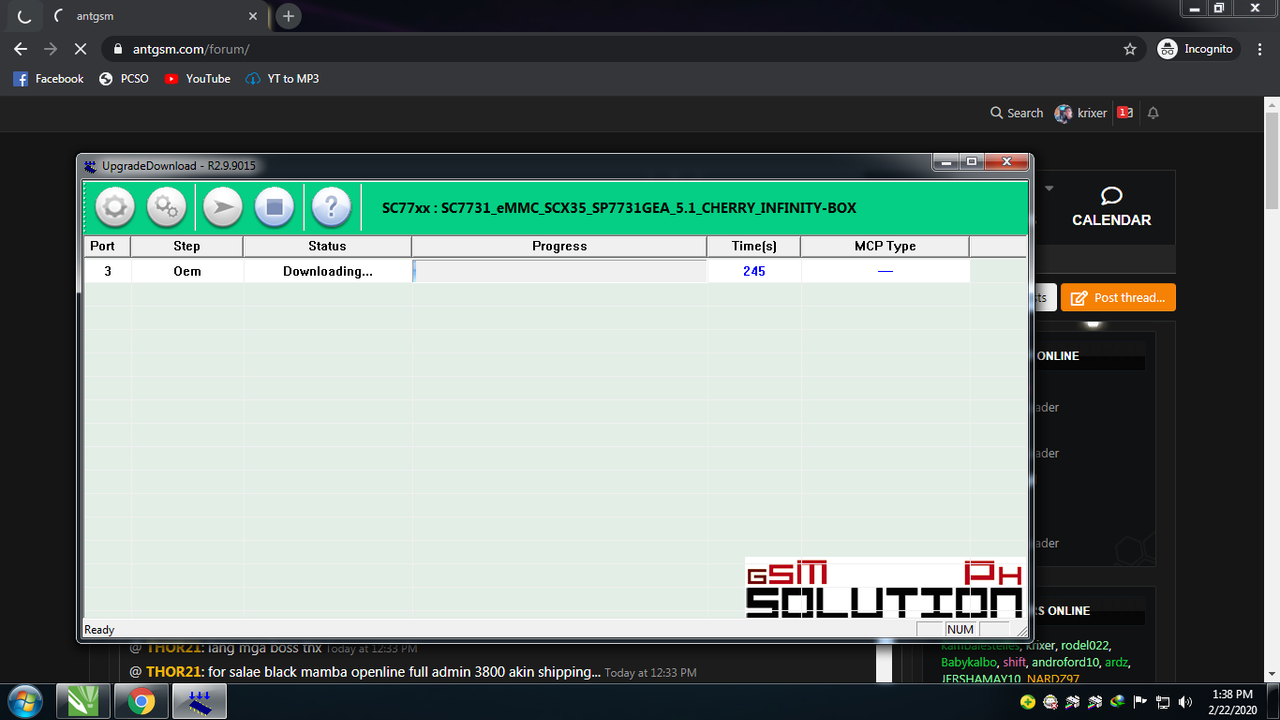The width and height of the screenshot is (1280, 720).
Task: Click the Ready status bar text
Action: 99,630
